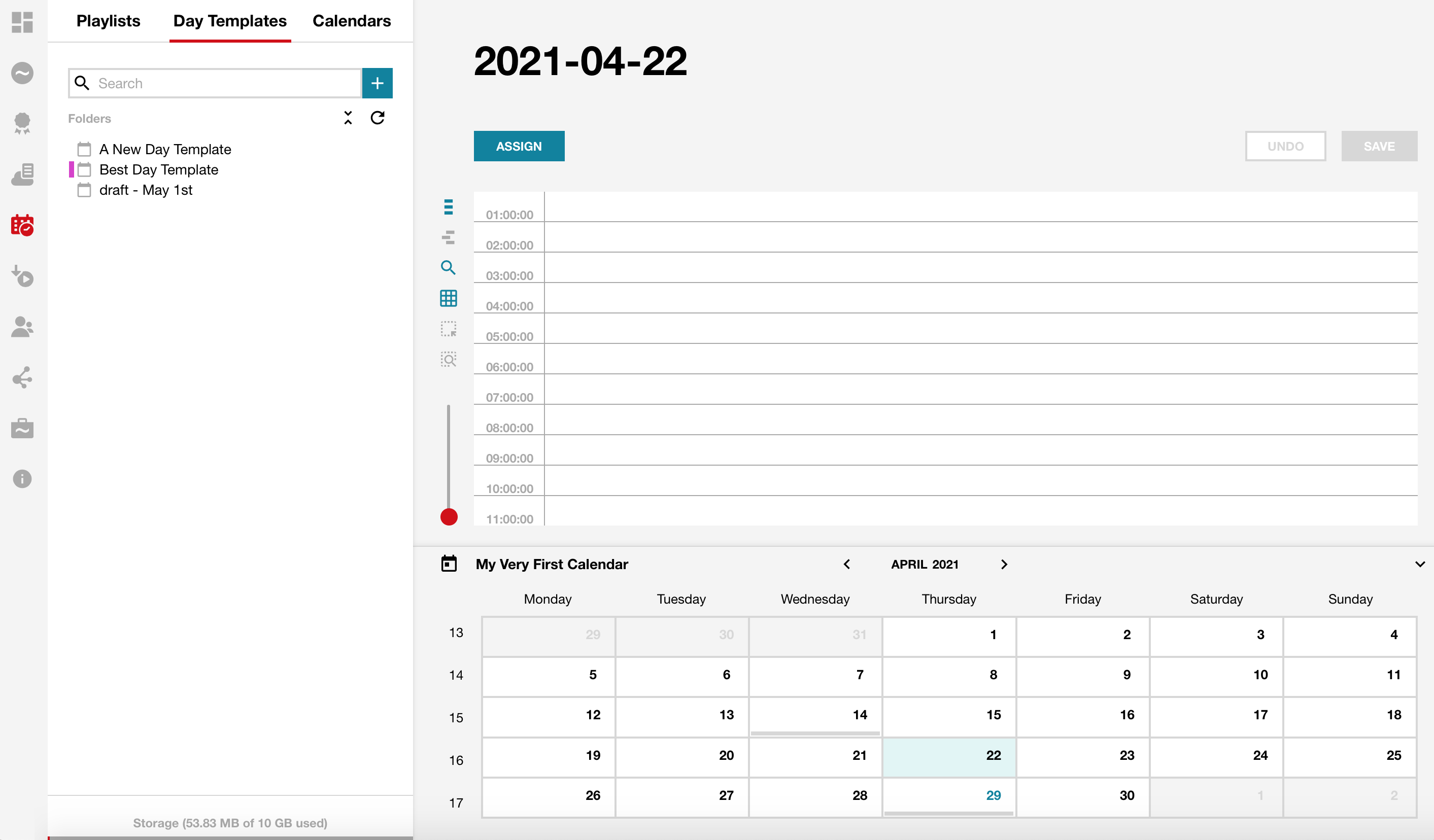Go to previous month arrow

tap(847, 564)
